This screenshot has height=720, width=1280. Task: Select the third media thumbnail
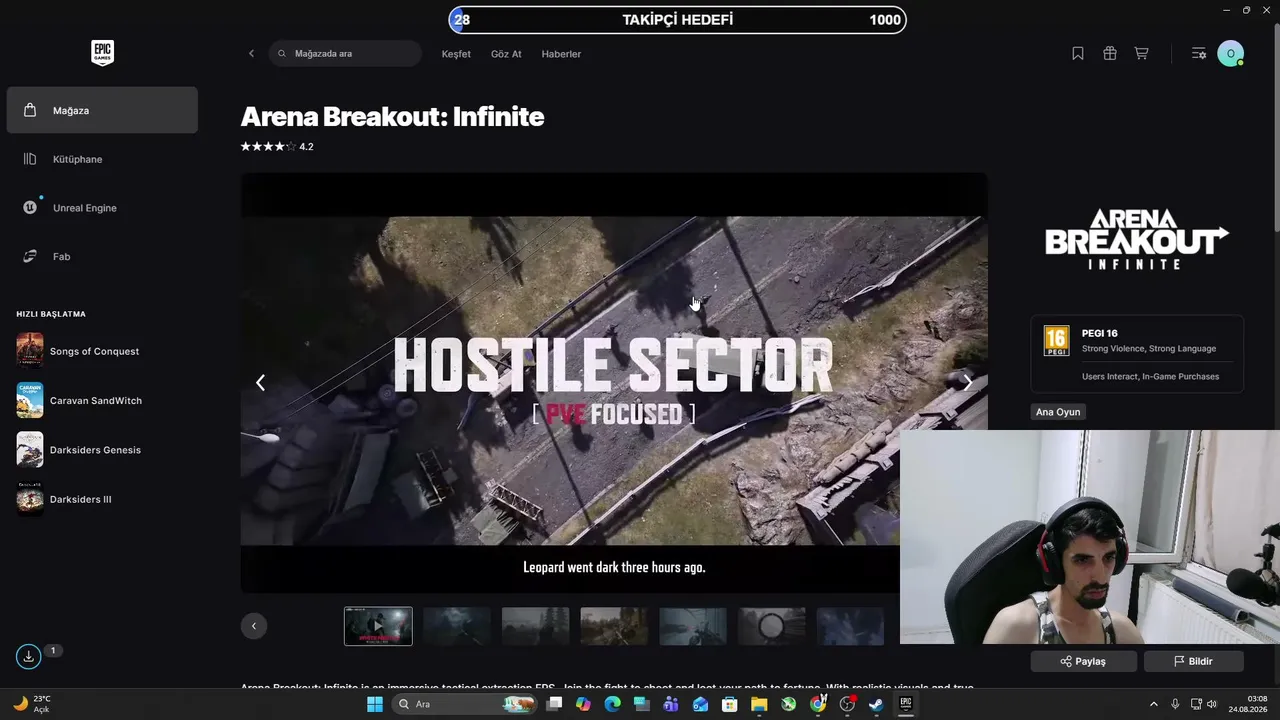coord(536,626)
